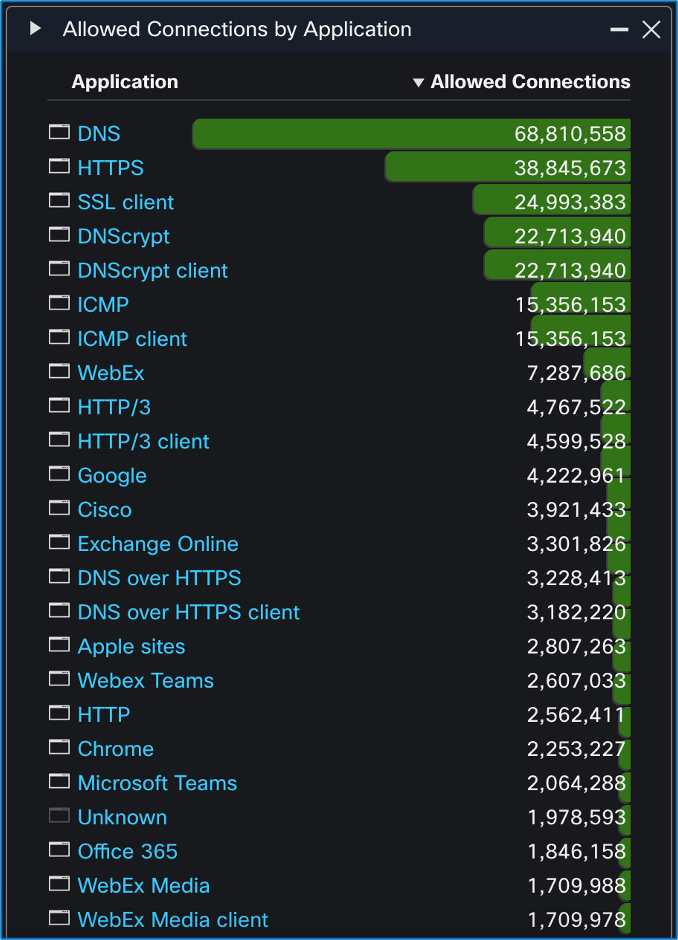Click the icon next to WebEx row

[60, 372]
